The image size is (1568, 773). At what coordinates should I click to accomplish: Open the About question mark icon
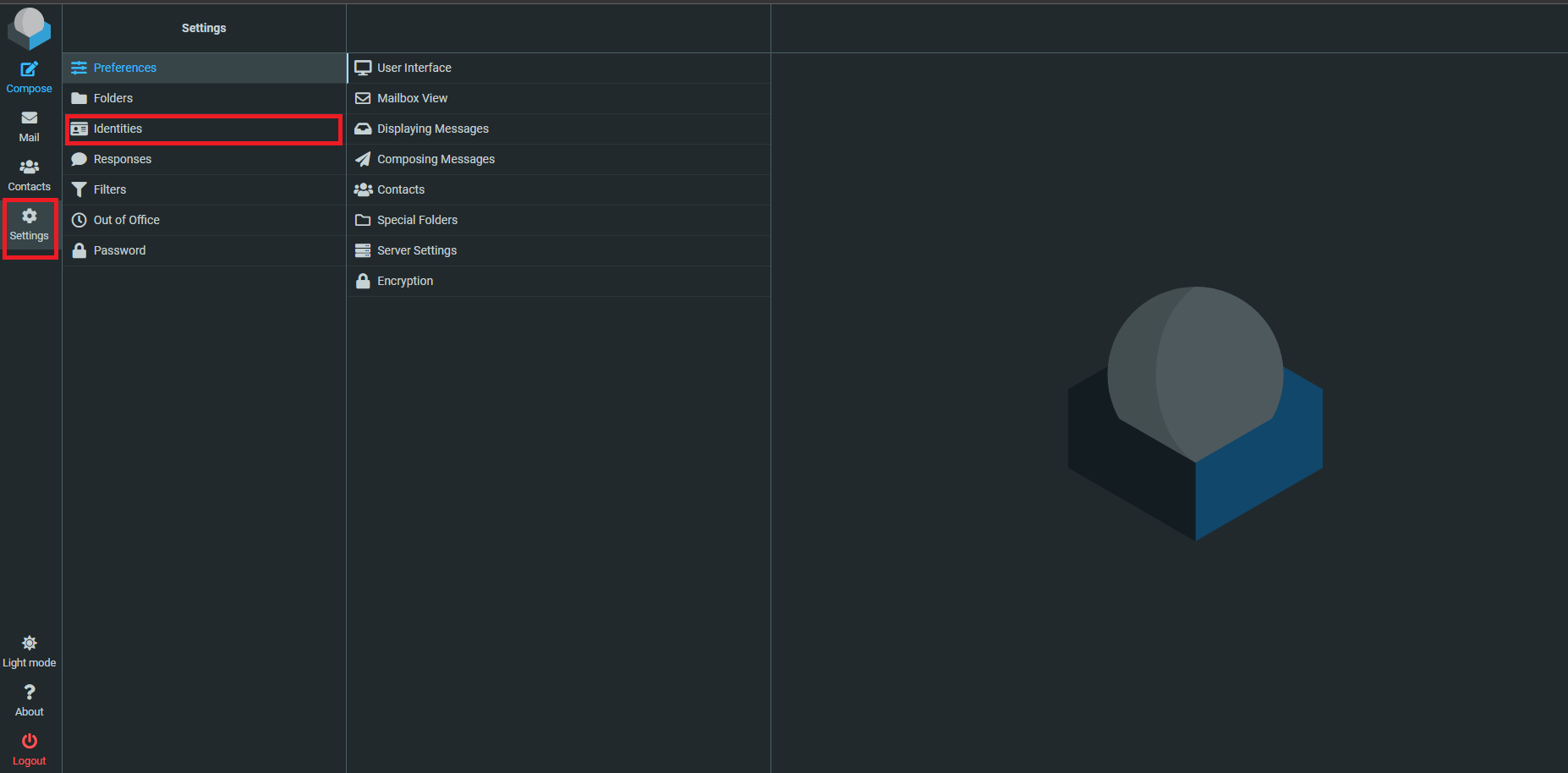click(29, 693)
